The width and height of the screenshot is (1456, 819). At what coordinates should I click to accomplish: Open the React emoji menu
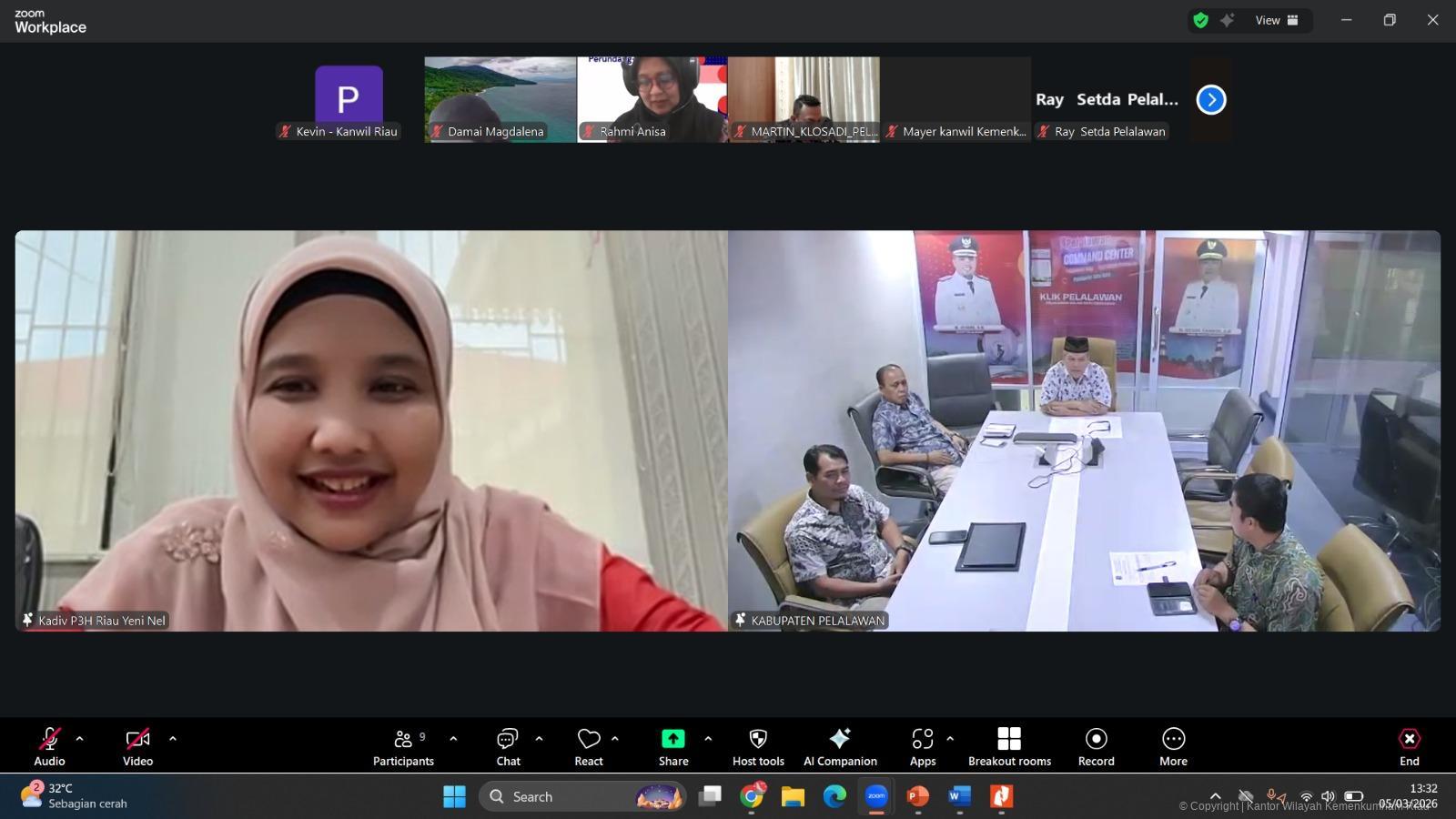click(x=589, y=746)
